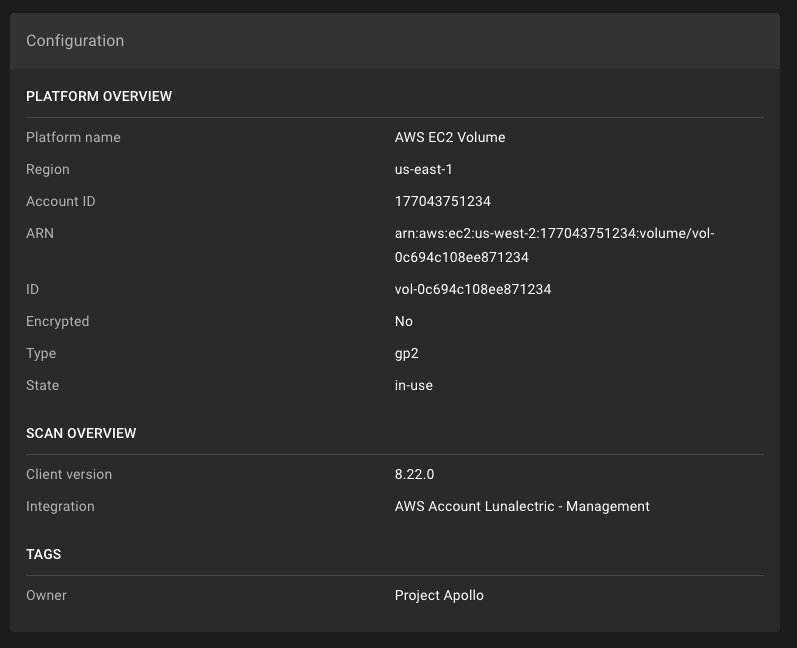Select the Encrypted value No
Viewport: 797px width, 648px height.
[404, 321]
